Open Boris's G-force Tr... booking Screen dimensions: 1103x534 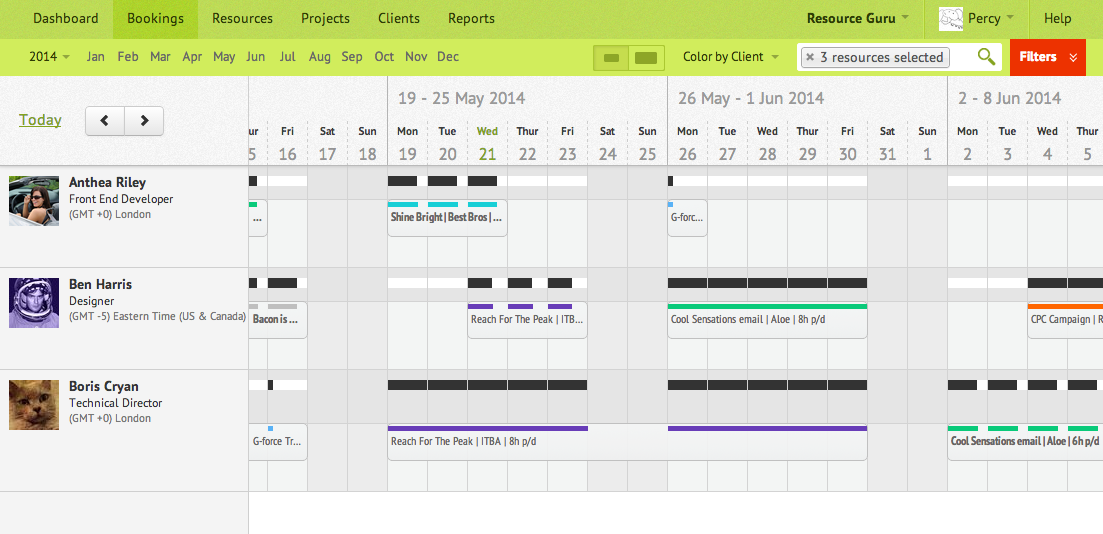[278, 443]
